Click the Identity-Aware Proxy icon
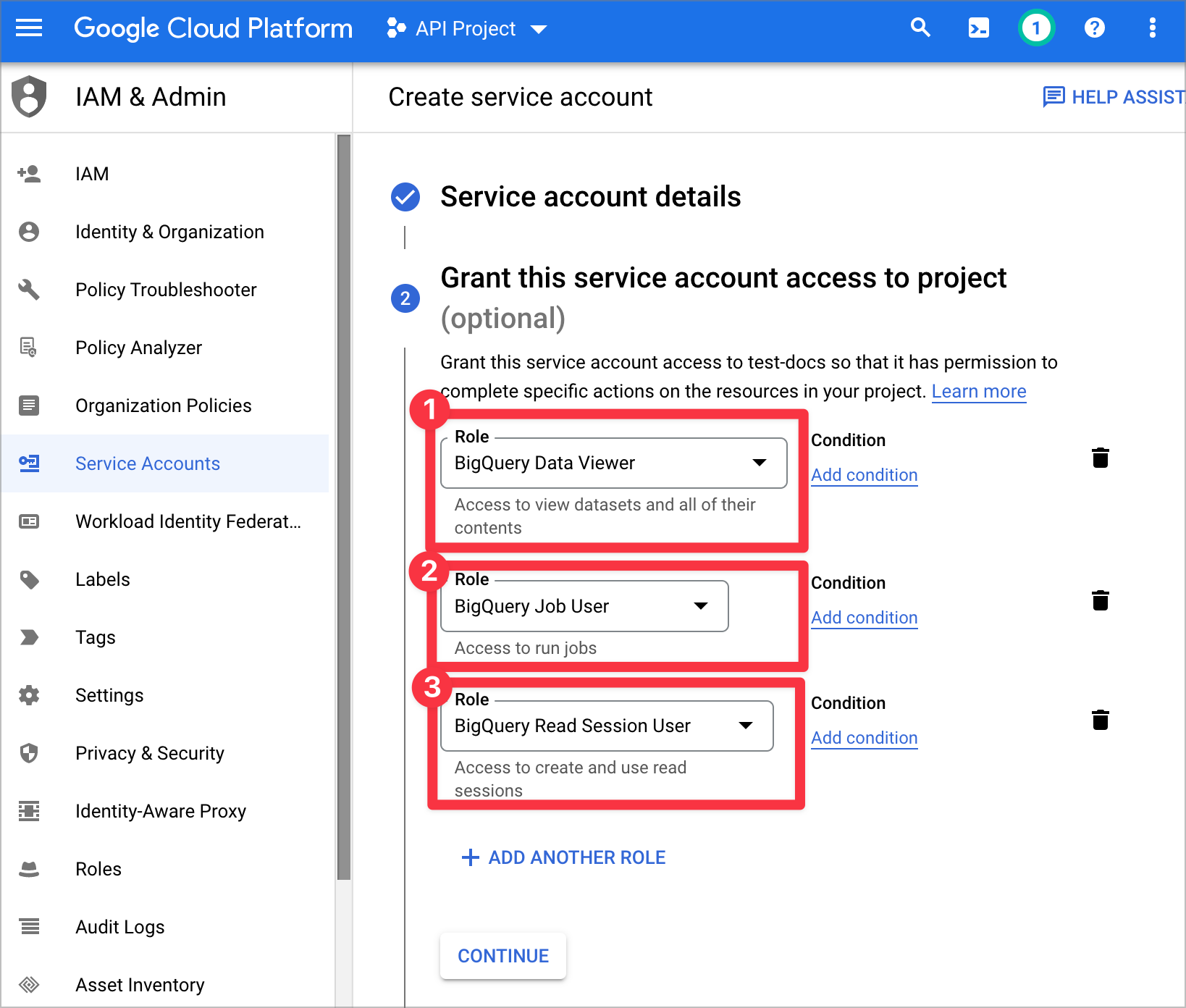 point(29,811)
